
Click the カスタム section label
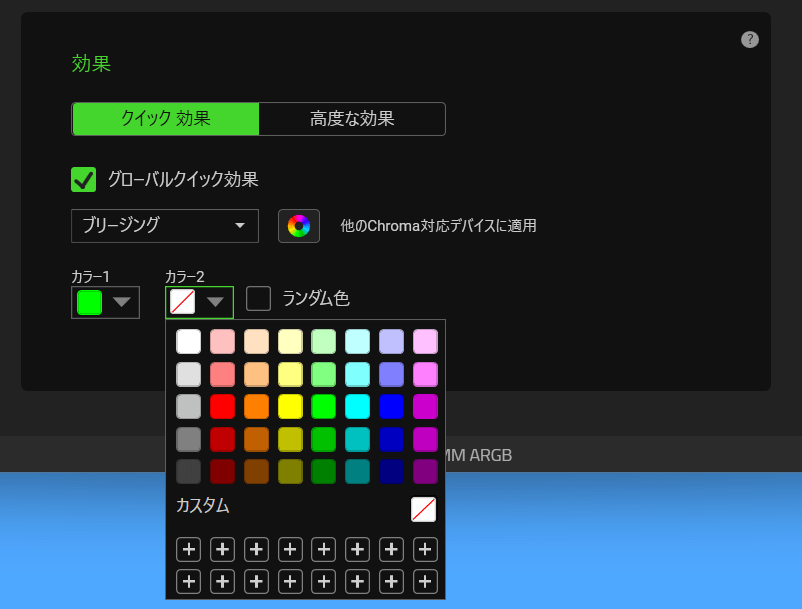[203, 506]
